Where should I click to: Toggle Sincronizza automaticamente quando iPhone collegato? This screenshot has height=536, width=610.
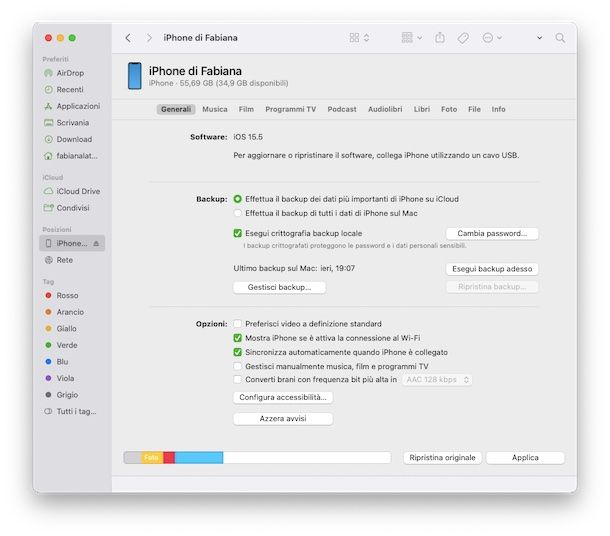point(237,352)
